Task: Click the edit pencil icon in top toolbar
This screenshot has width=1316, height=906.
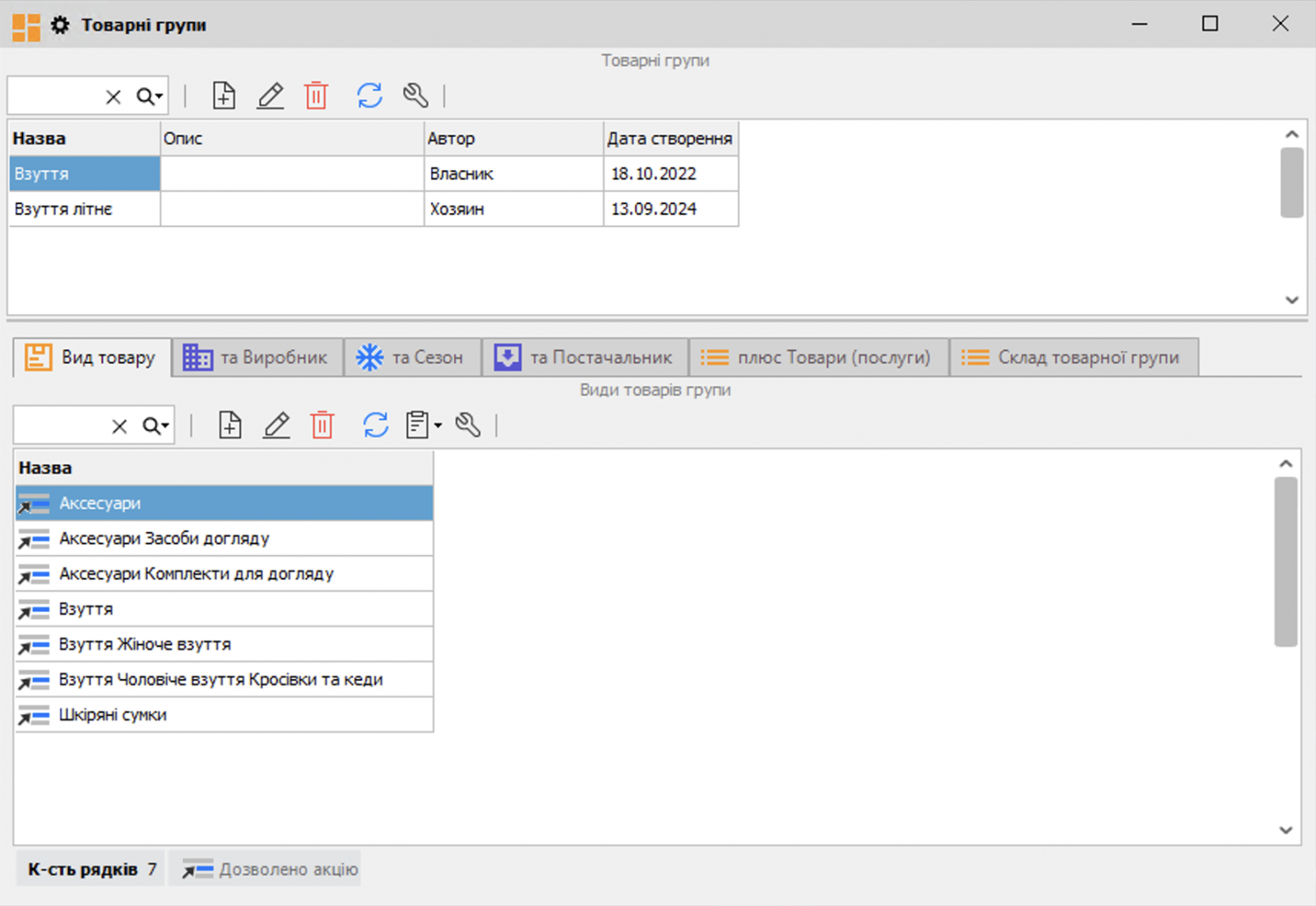Action: [271, 96]
